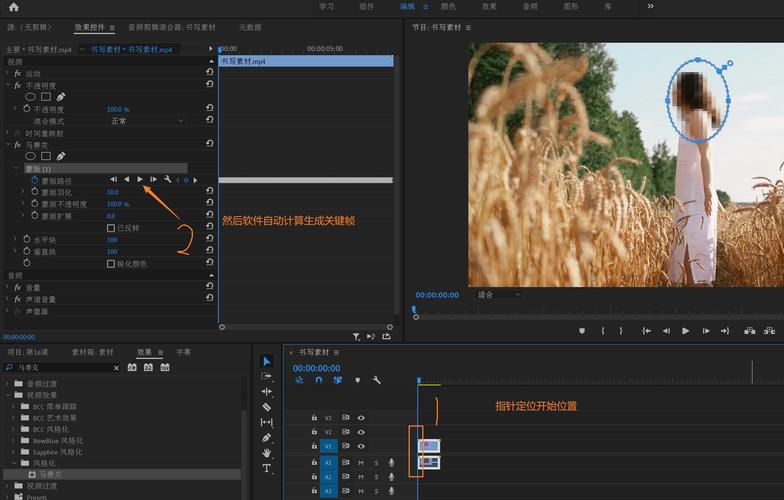Image resolution: width=784 pixels, height=500 pixels.
Task: Expand the 音量 audio effect
Action: point(7,288)
